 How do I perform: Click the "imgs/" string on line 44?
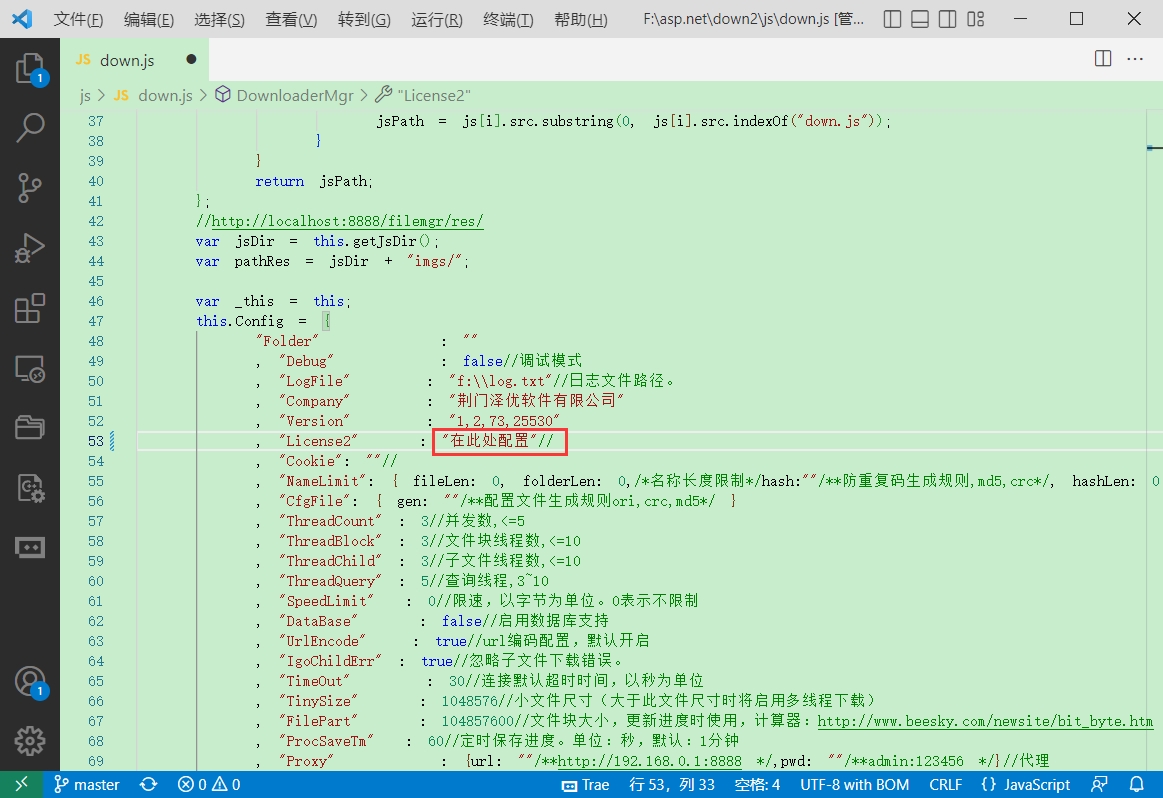(x=437, y=261)
